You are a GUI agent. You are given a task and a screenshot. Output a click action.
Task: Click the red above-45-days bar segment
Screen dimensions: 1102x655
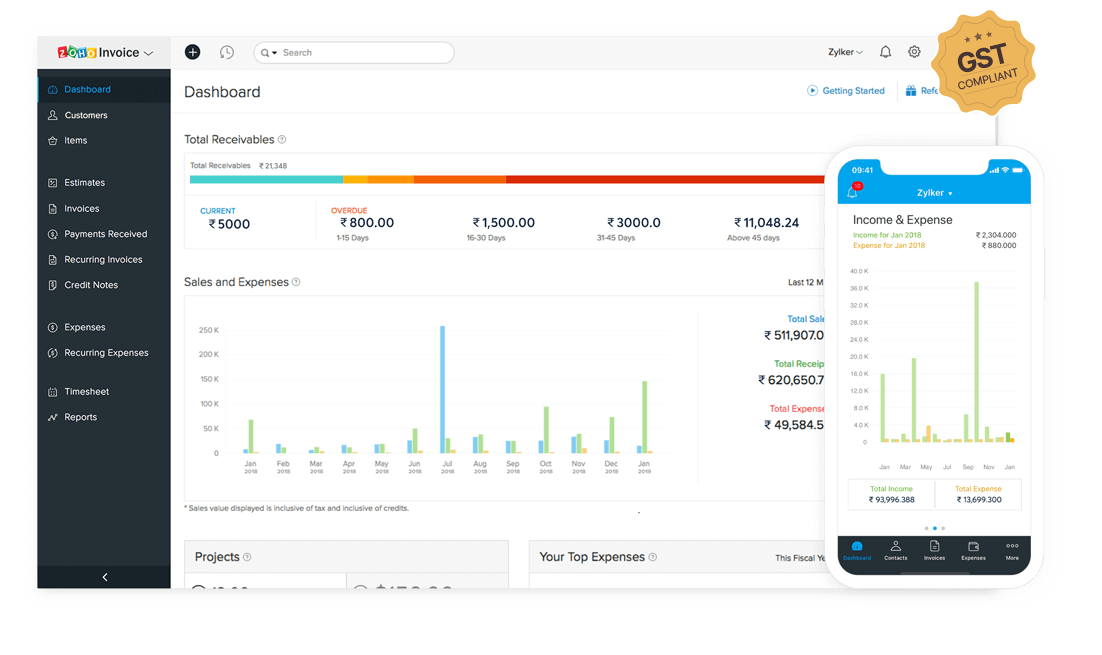point(665,180)
